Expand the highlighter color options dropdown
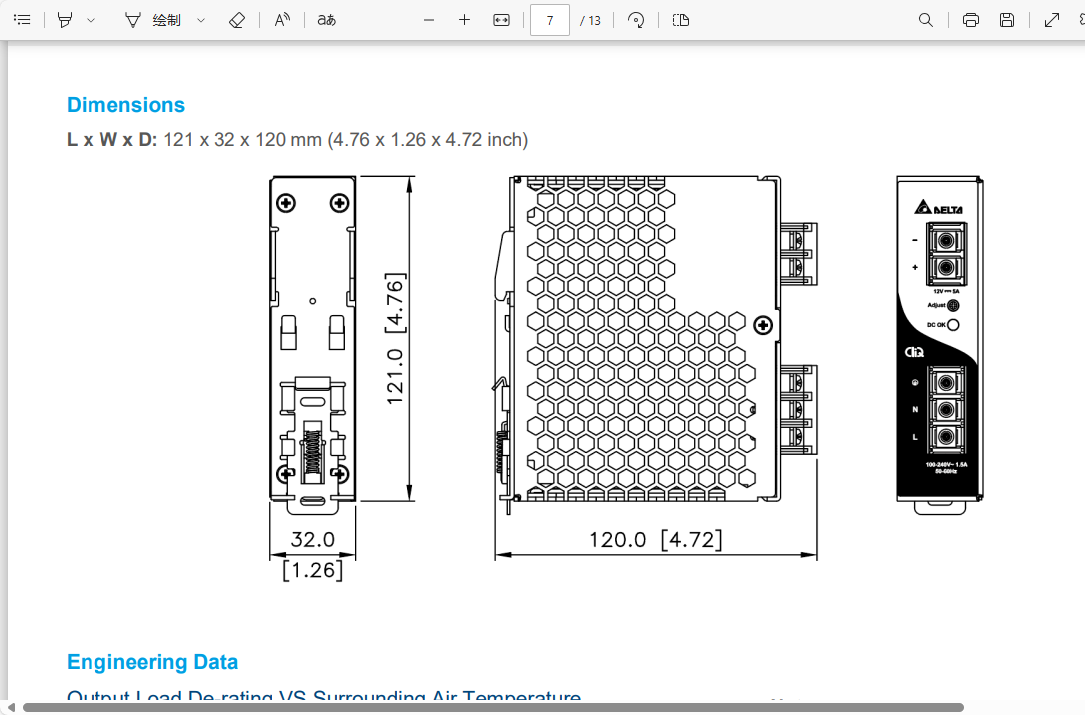Screen dimensions: 1085x715 [x=91, y=20]
